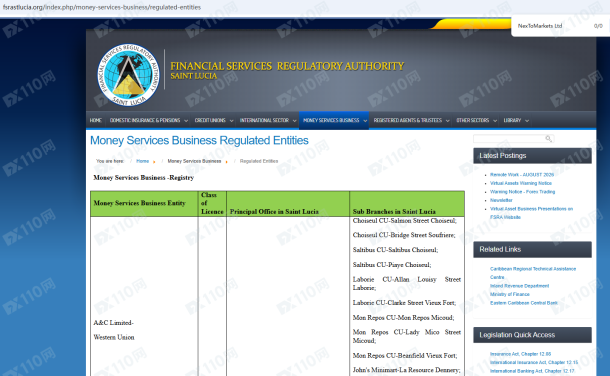The width and height of the screenshot is (610, 376).
Task: Open the Home menu item
Action: (x=95, y=121)
